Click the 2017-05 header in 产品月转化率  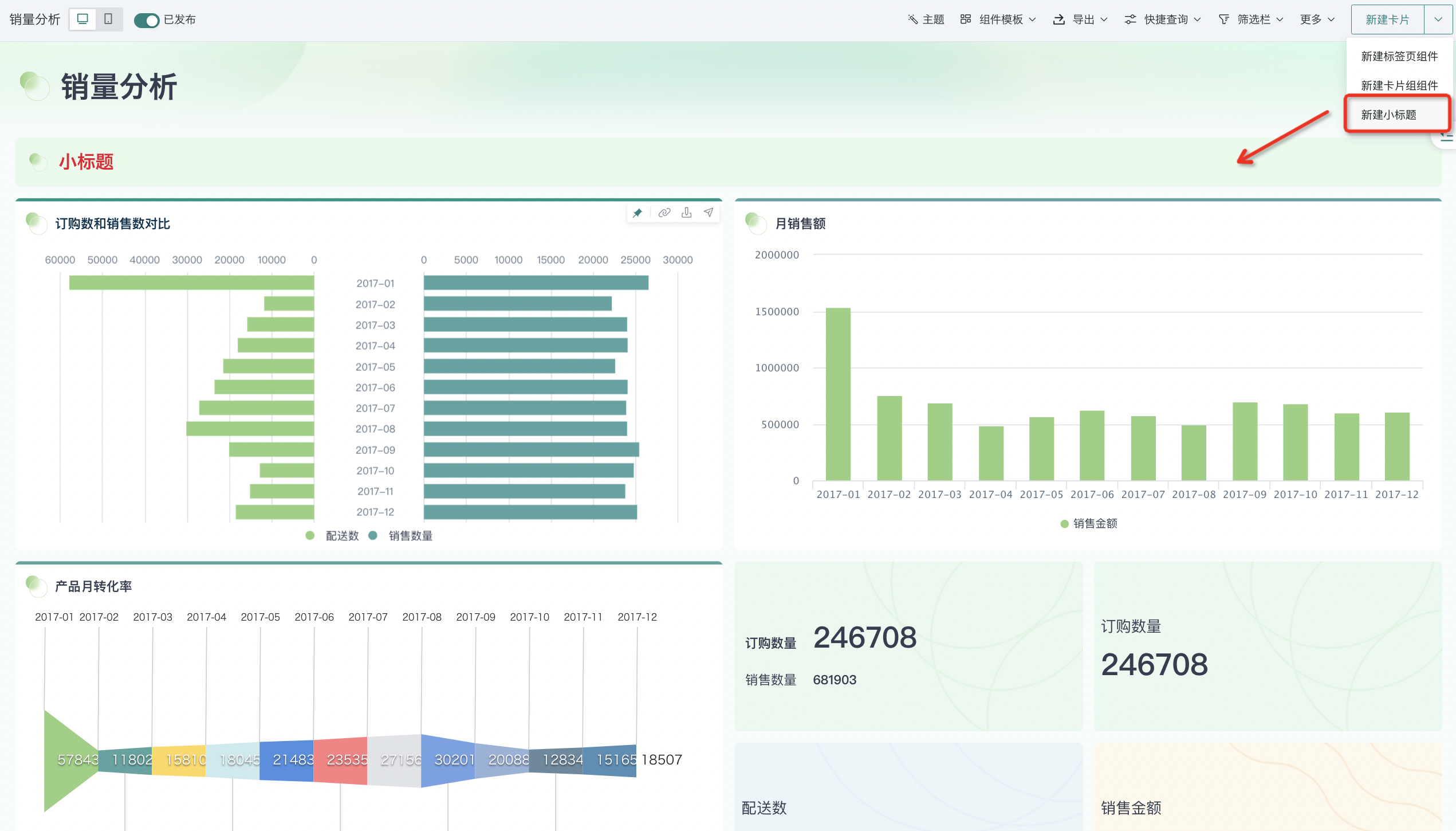point(260,617)
